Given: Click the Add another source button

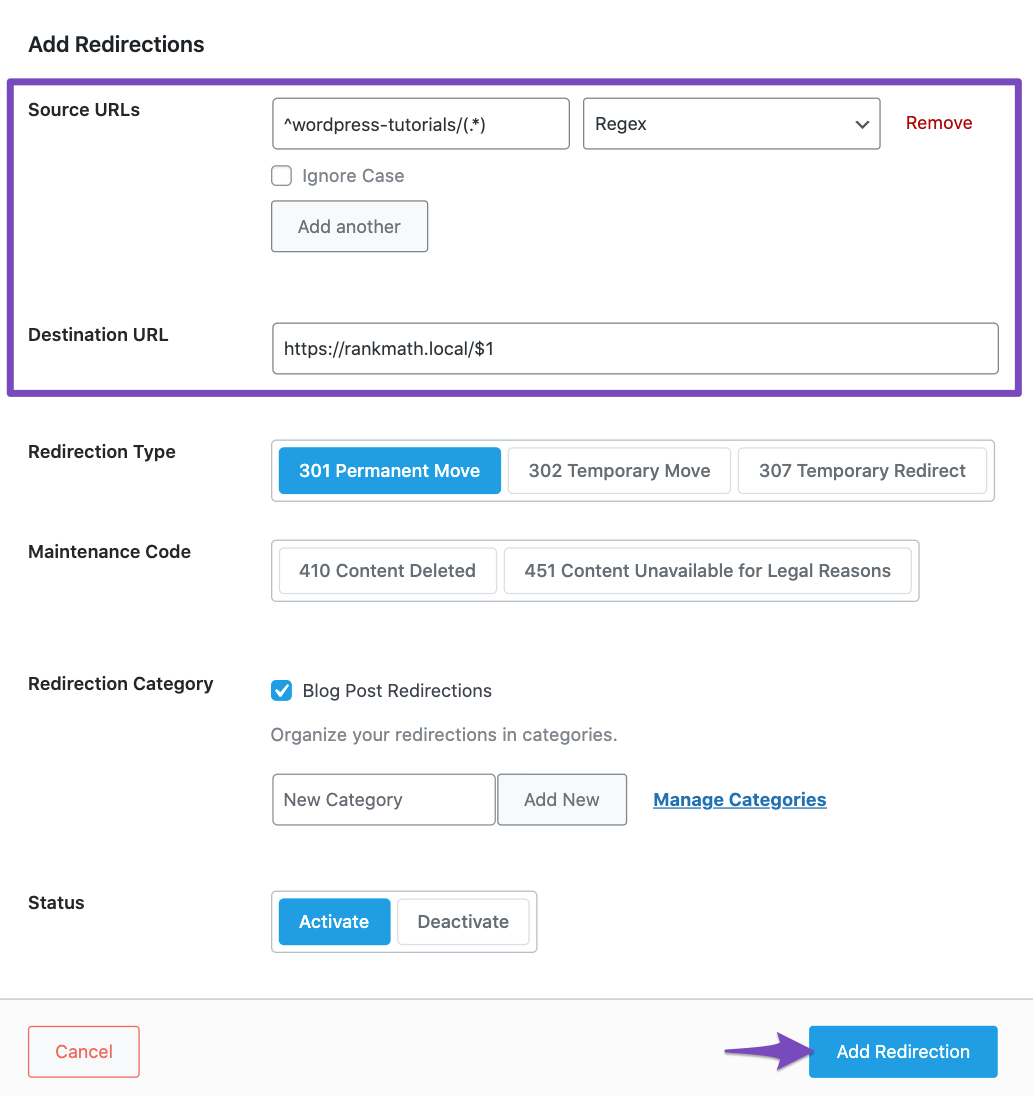Looking at the screenshot, I should pos(349,227).
